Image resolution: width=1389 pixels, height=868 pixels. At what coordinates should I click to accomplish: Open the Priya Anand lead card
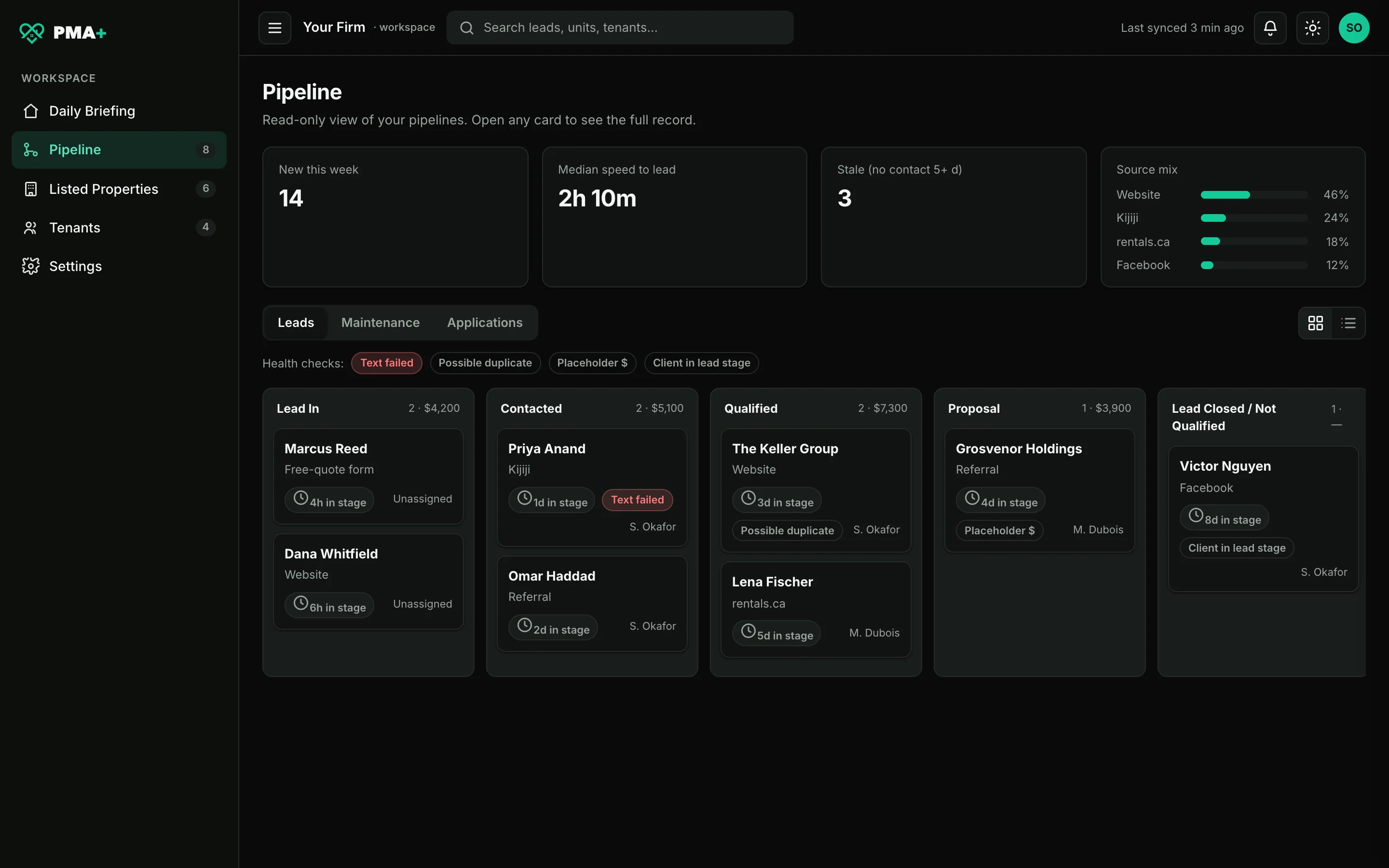click(592, 488)
